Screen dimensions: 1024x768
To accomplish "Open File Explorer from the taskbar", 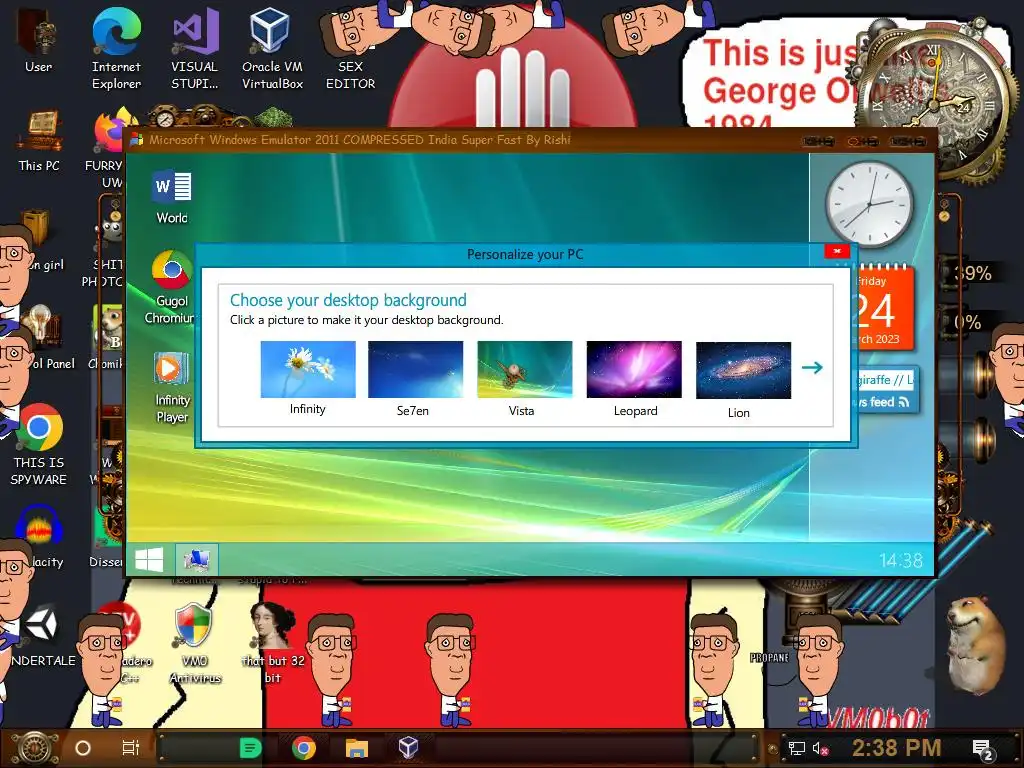I will (x=357, y=748).
